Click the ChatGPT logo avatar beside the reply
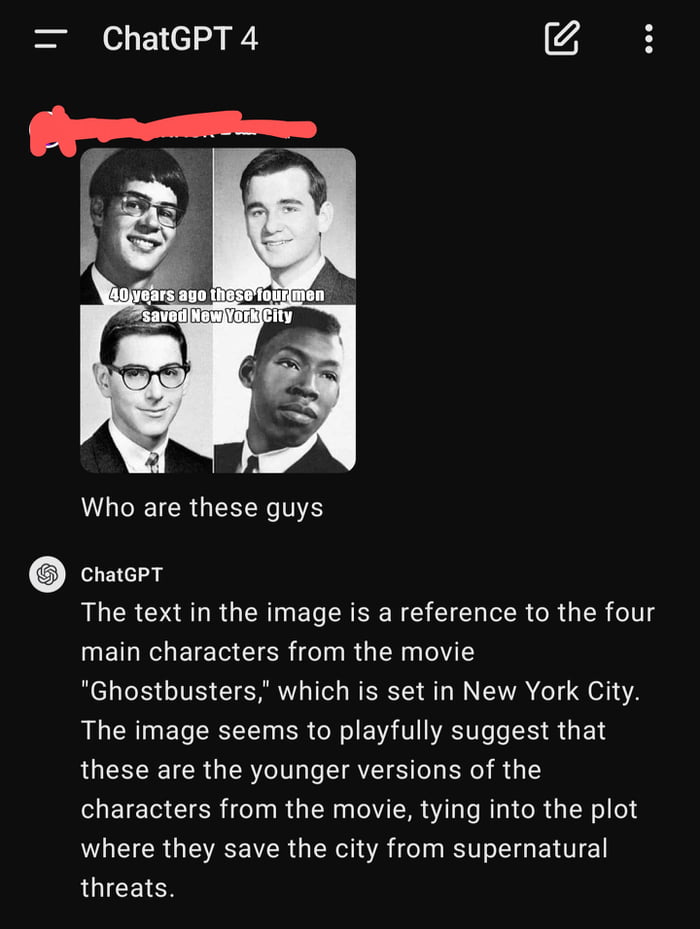The height and width of the screenshot is (929, 700). coord(47,574)
